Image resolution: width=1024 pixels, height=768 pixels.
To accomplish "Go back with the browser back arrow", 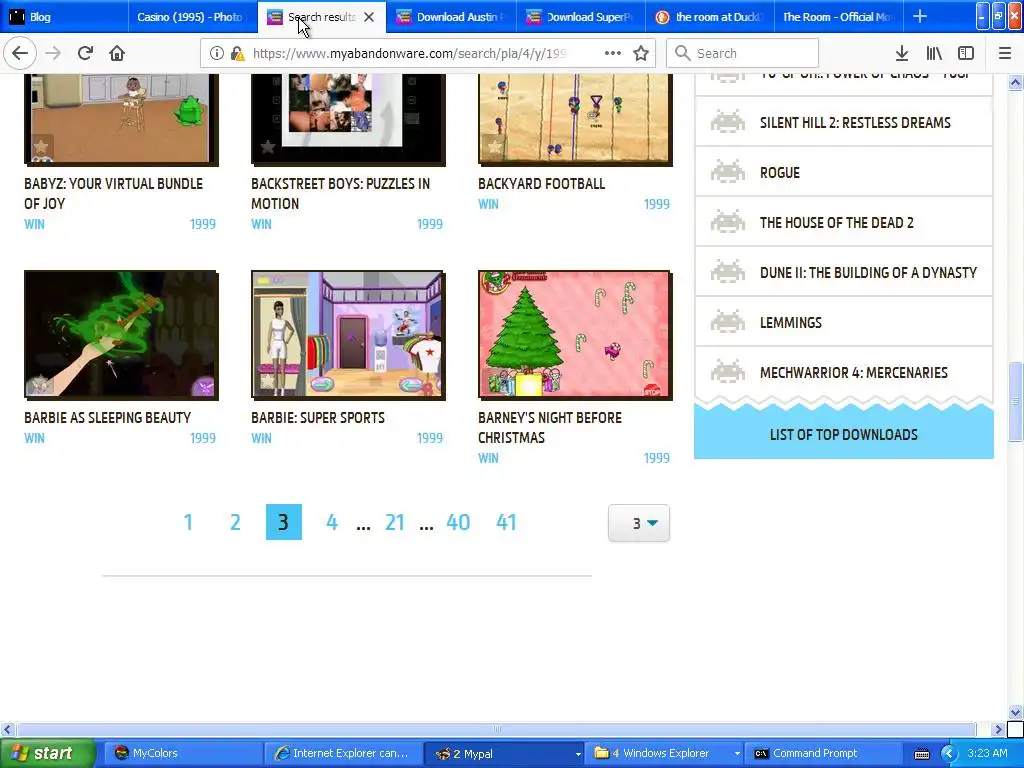I will click(x=20, y=54).
